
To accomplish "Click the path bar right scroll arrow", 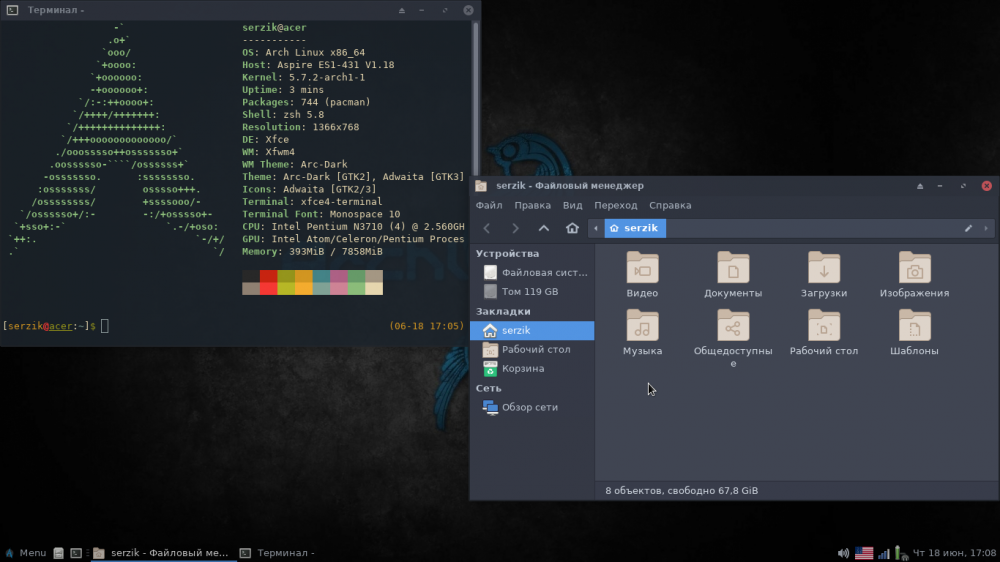I will 986,228.
